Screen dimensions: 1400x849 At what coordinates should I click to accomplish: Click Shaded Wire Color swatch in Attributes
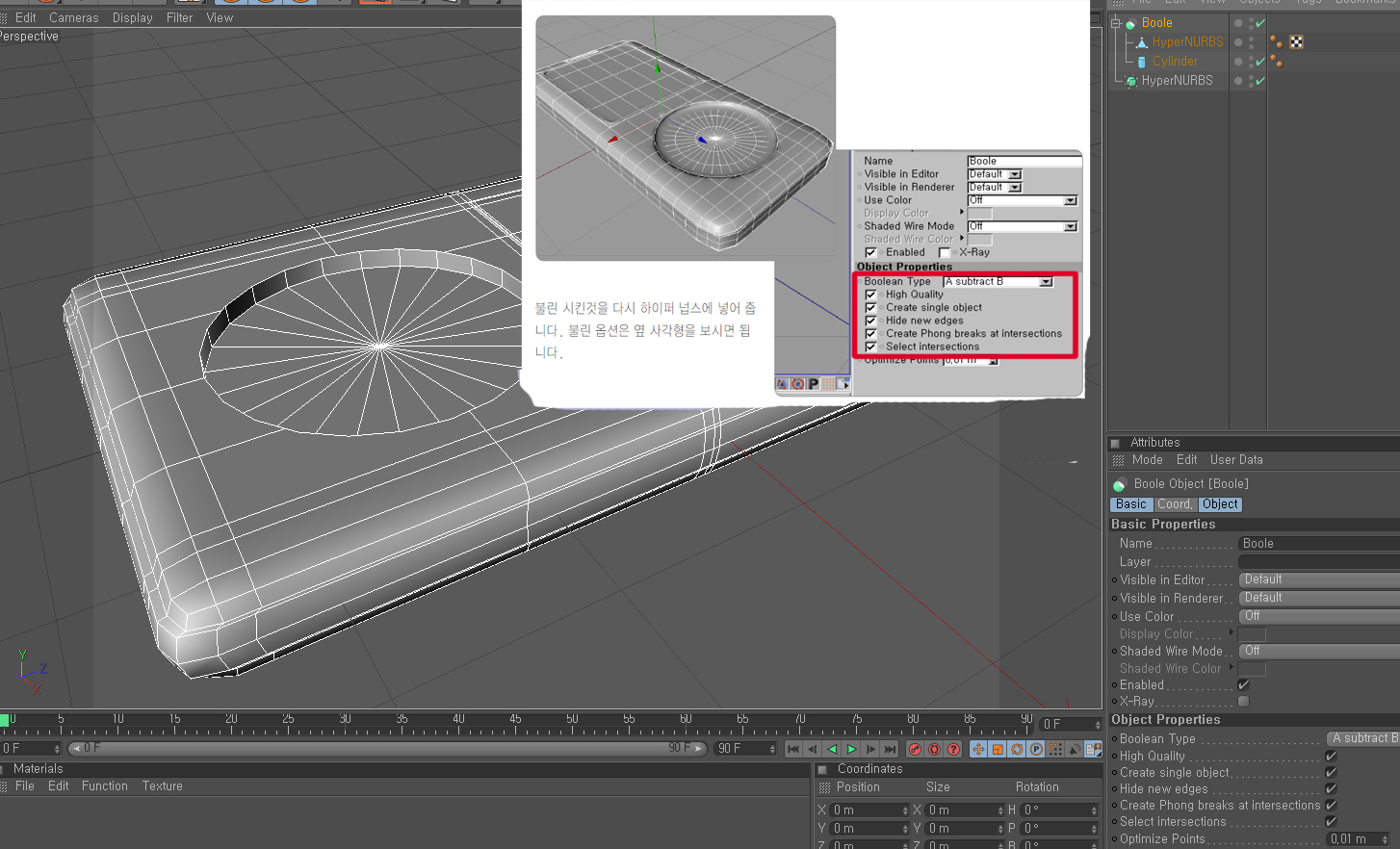(x=1252, y=668)
